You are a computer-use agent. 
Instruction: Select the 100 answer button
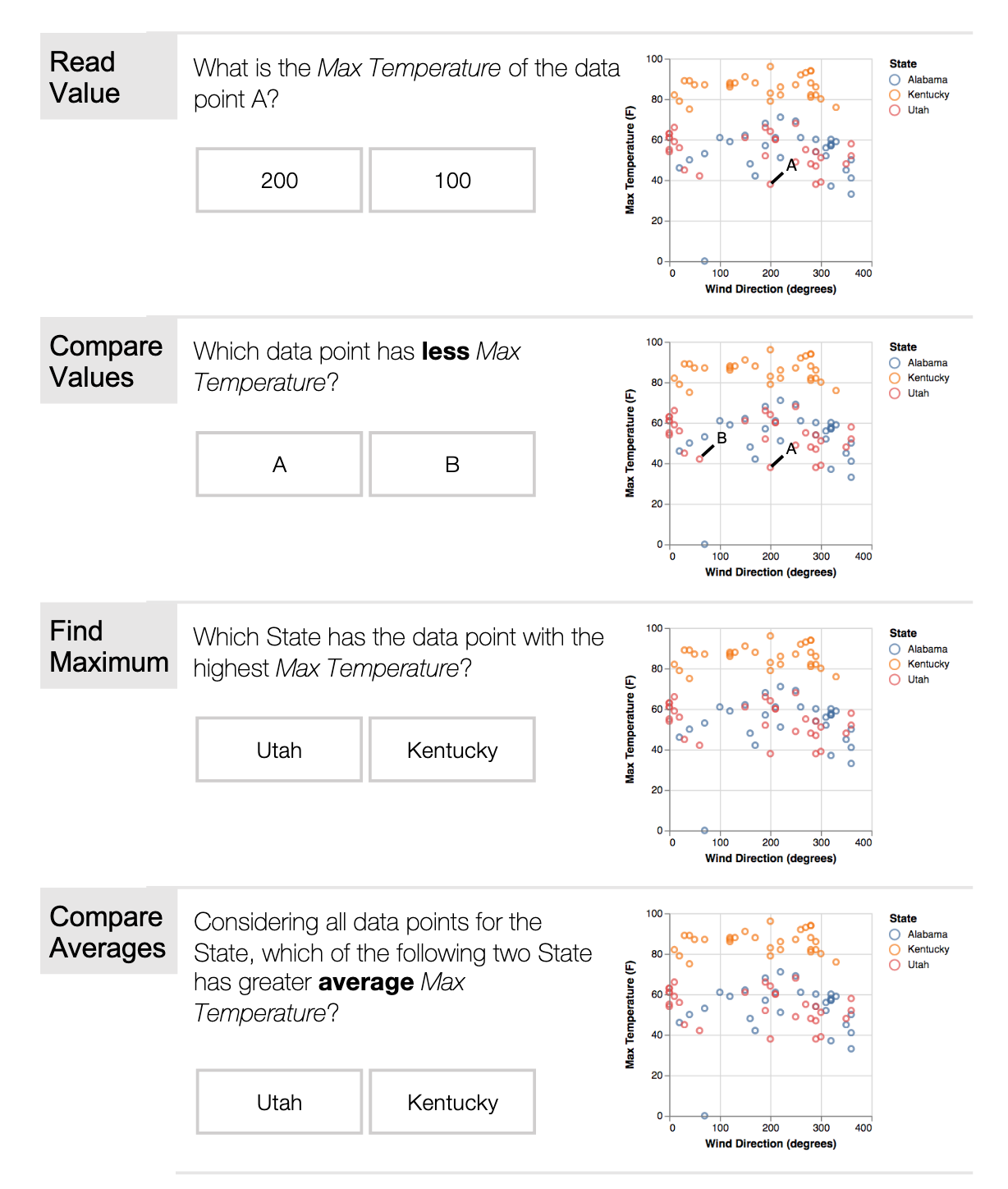(452, 181)
